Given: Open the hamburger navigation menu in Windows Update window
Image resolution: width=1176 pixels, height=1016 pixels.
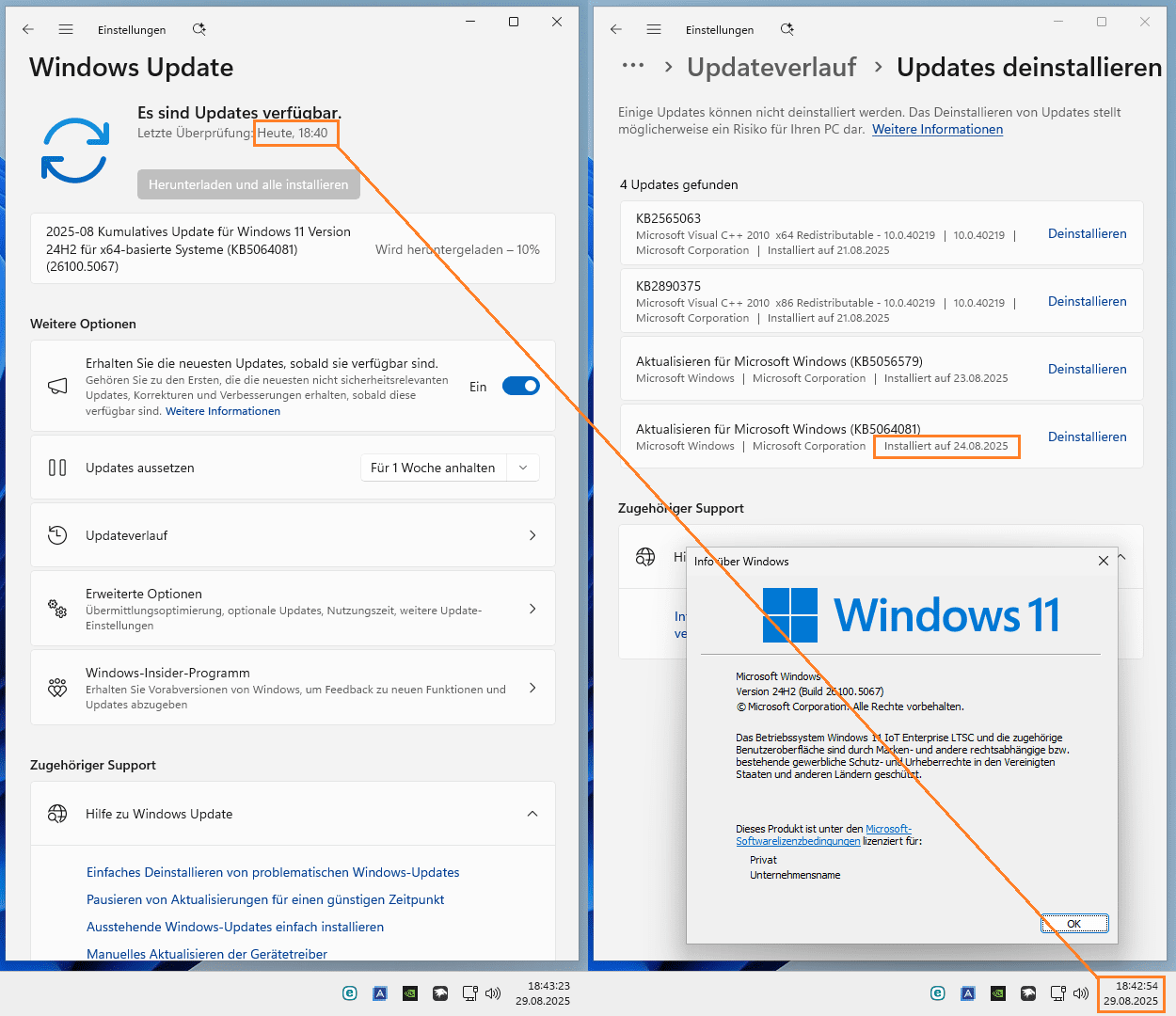Looking at the screenshot, I should coord(66,29).
